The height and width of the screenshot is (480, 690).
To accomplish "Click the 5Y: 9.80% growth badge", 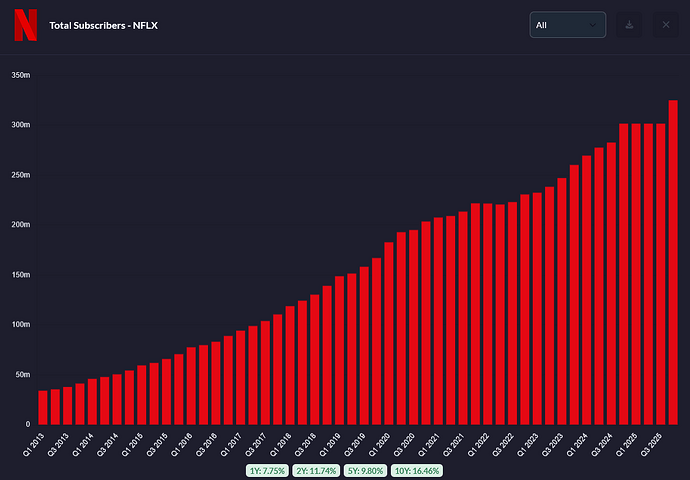I will (x=365, y=471).
